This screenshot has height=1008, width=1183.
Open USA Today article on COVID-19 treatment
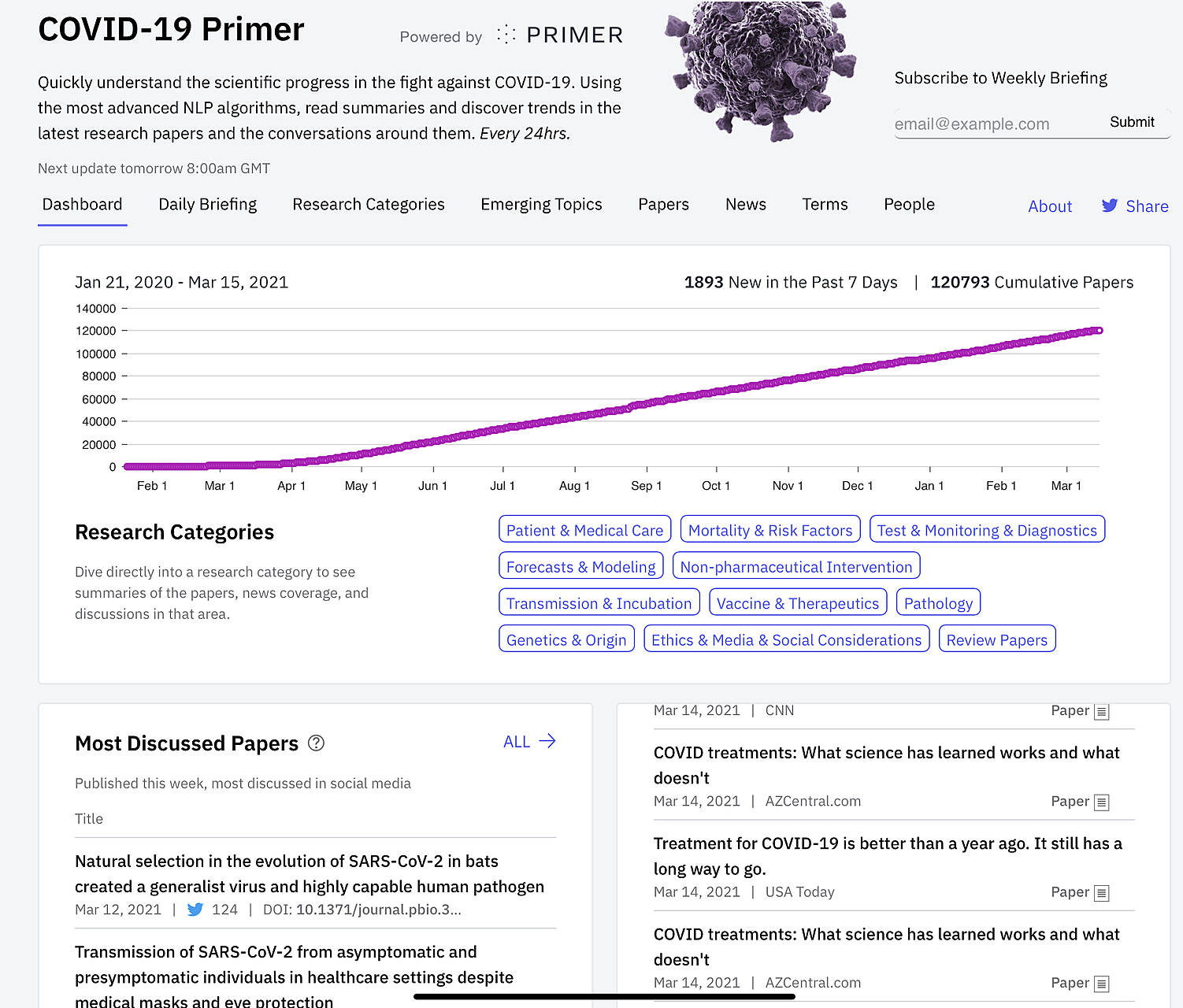(888, 856)
